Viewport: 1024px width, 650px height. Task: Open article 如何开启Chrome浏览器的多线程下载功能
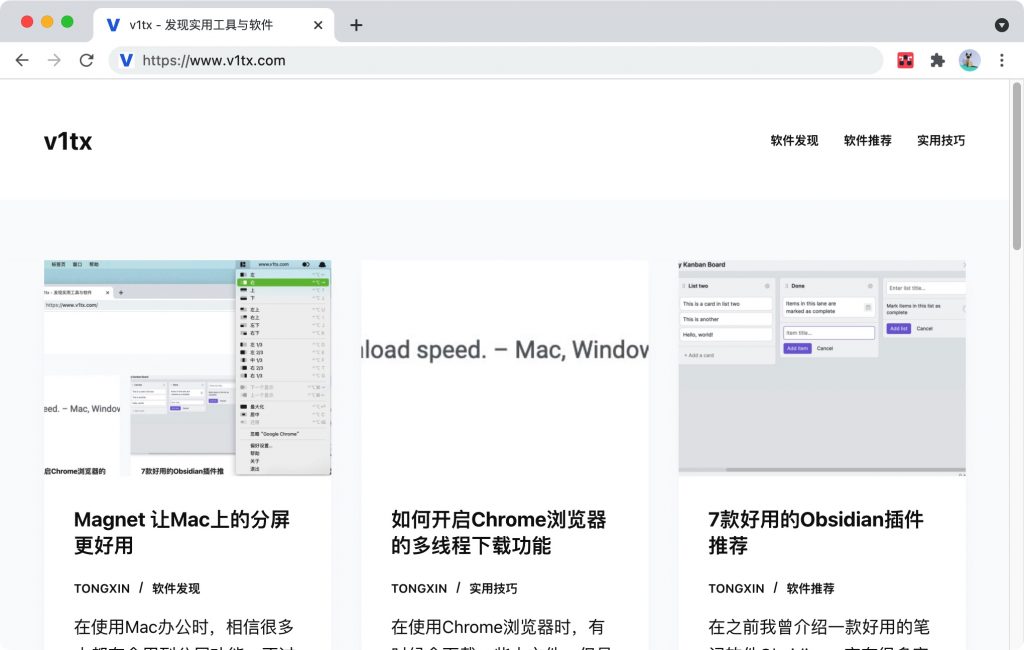pos(499,532)
